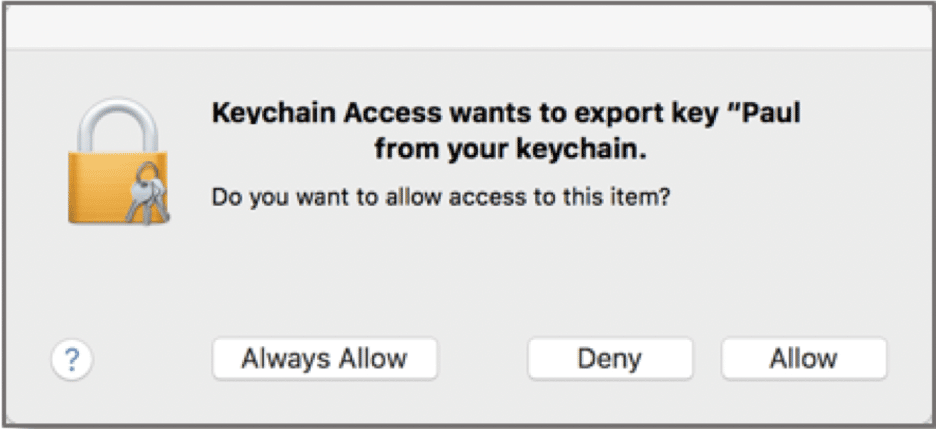Choose Always Allow for this keychain item

tap(324, 358)
